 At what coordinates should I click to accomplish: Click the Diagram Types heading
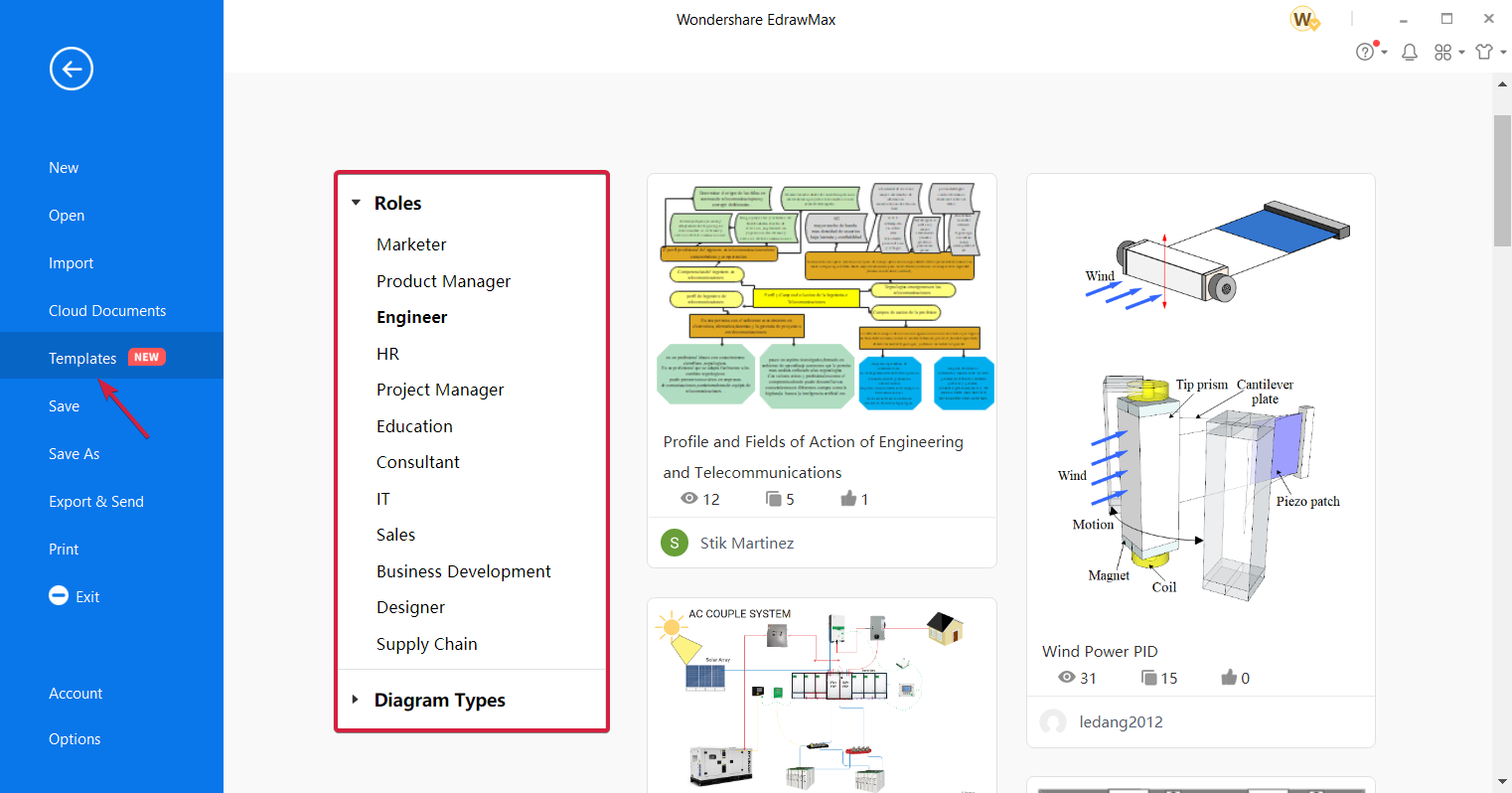(x=439, y=700)
